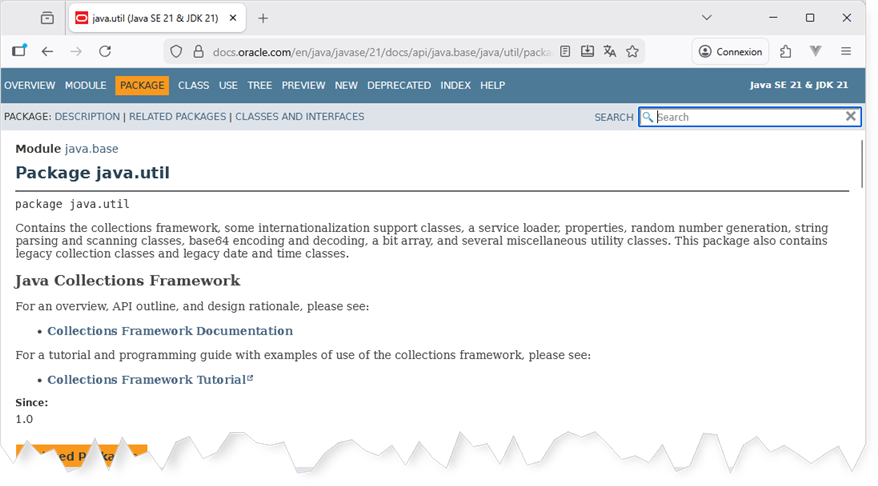Open the java.base module link

pyautogui.click(x=92, y=149)
